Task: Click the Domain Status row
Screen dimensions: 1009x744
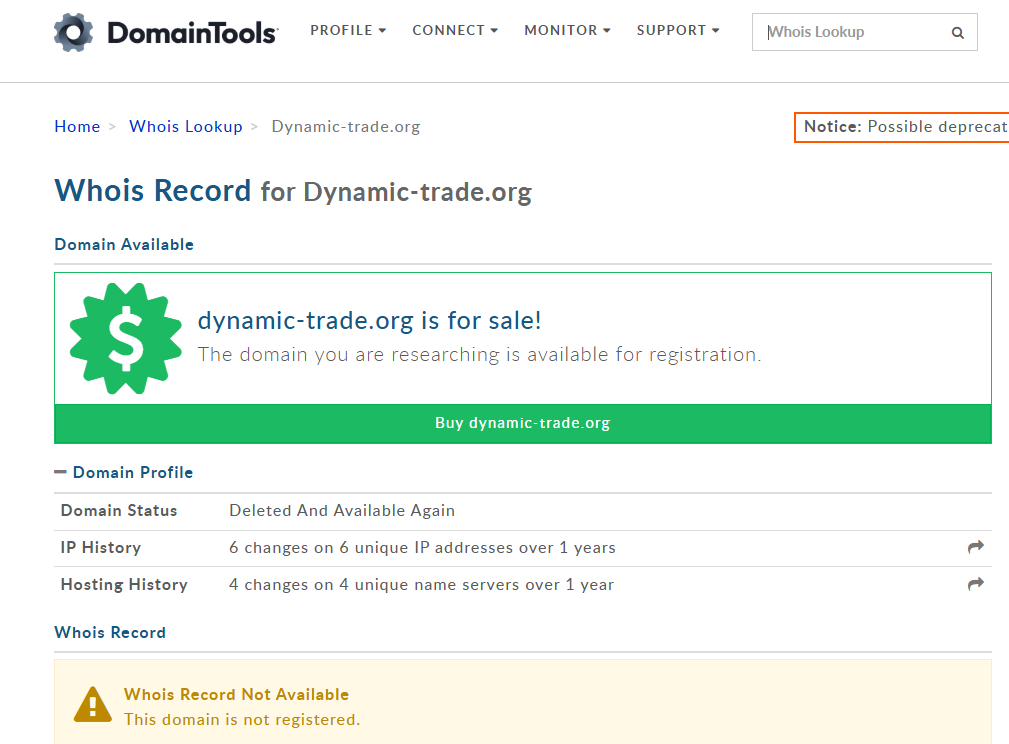Action: pyautogui.click(x=119, y=510)
